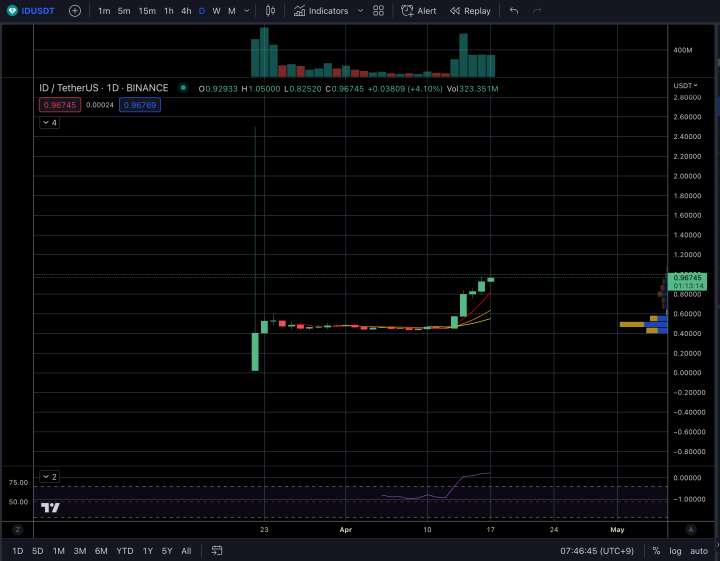720x561 pixels.
Task: Set date range to 1Y
Action: 148,550
